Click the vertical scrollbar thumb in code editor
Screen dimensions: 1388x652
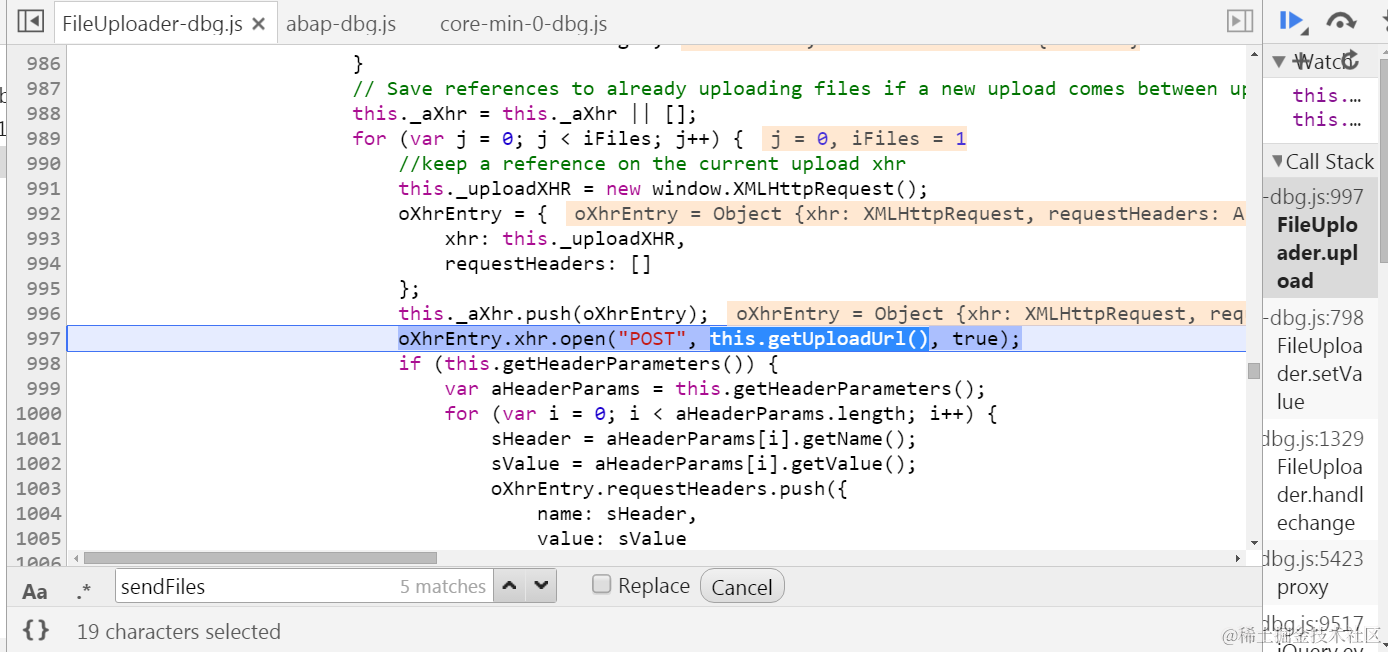click(x=1253, y=371)
